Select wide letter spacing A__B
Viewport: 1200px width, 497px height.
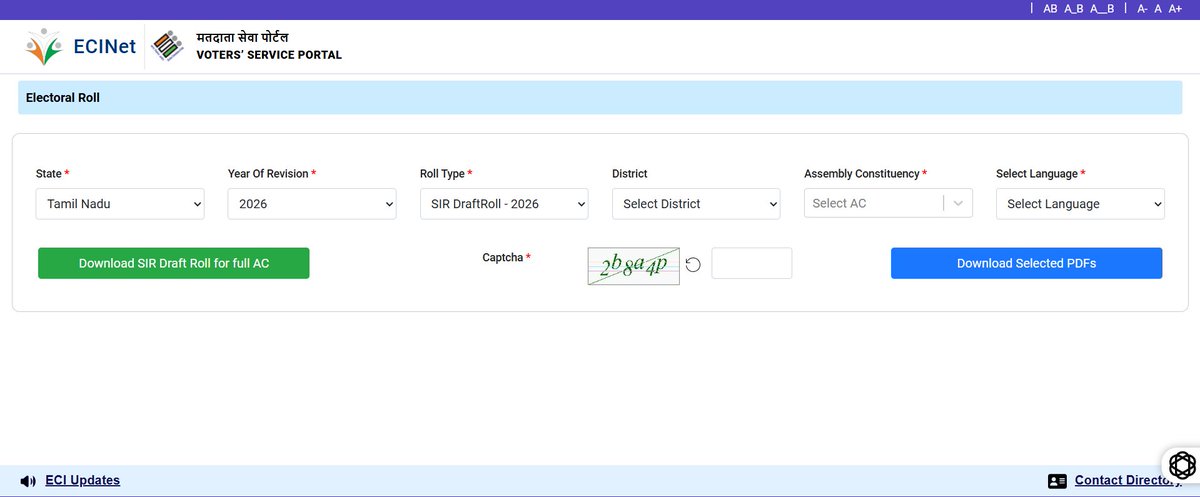(x=1103, y=8)
